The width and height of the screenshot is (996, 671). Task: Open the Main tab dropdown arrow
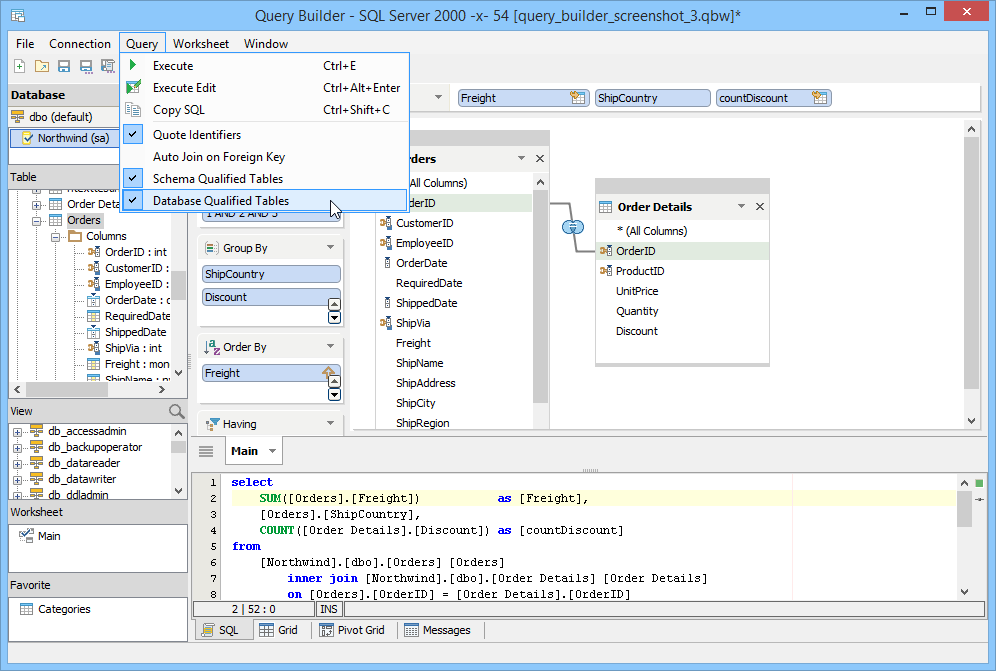pyautogui.click(x=273, y=451)
